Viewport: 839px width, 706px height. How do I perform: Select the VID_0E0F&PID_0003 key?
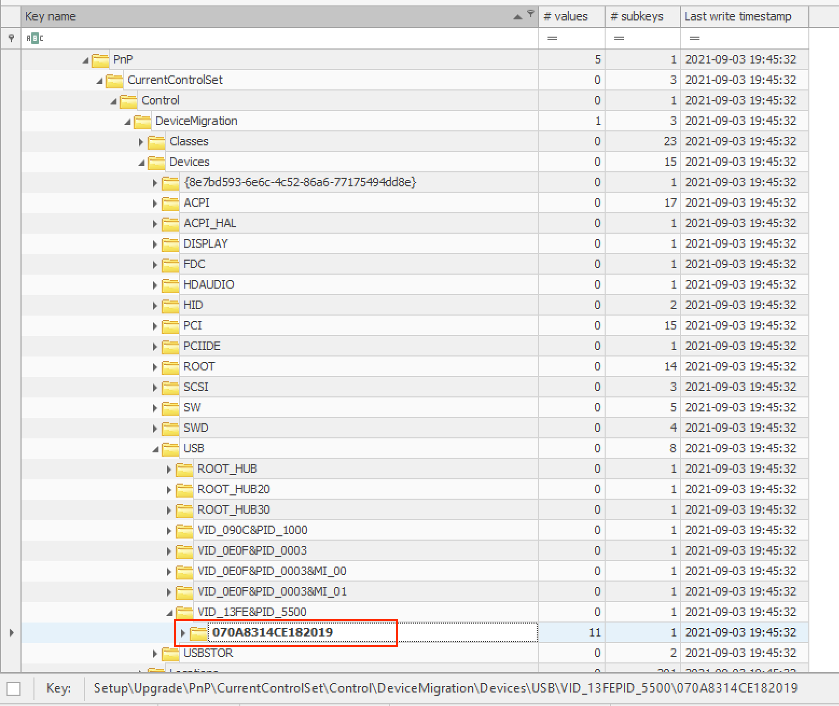[252, 551]
